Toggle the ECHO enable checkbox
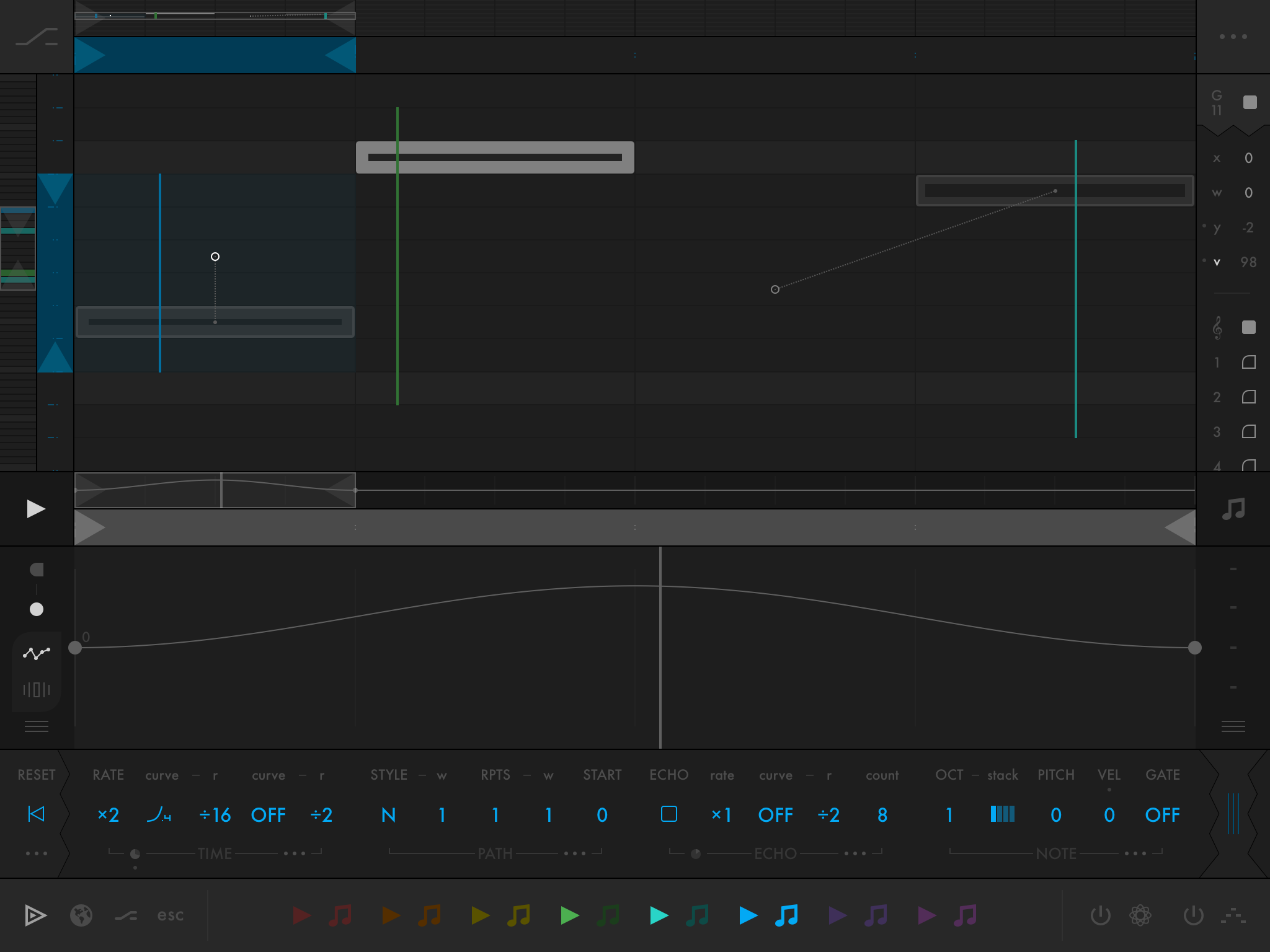Viewport: 1270px width, 952px height. pos(668,814)
